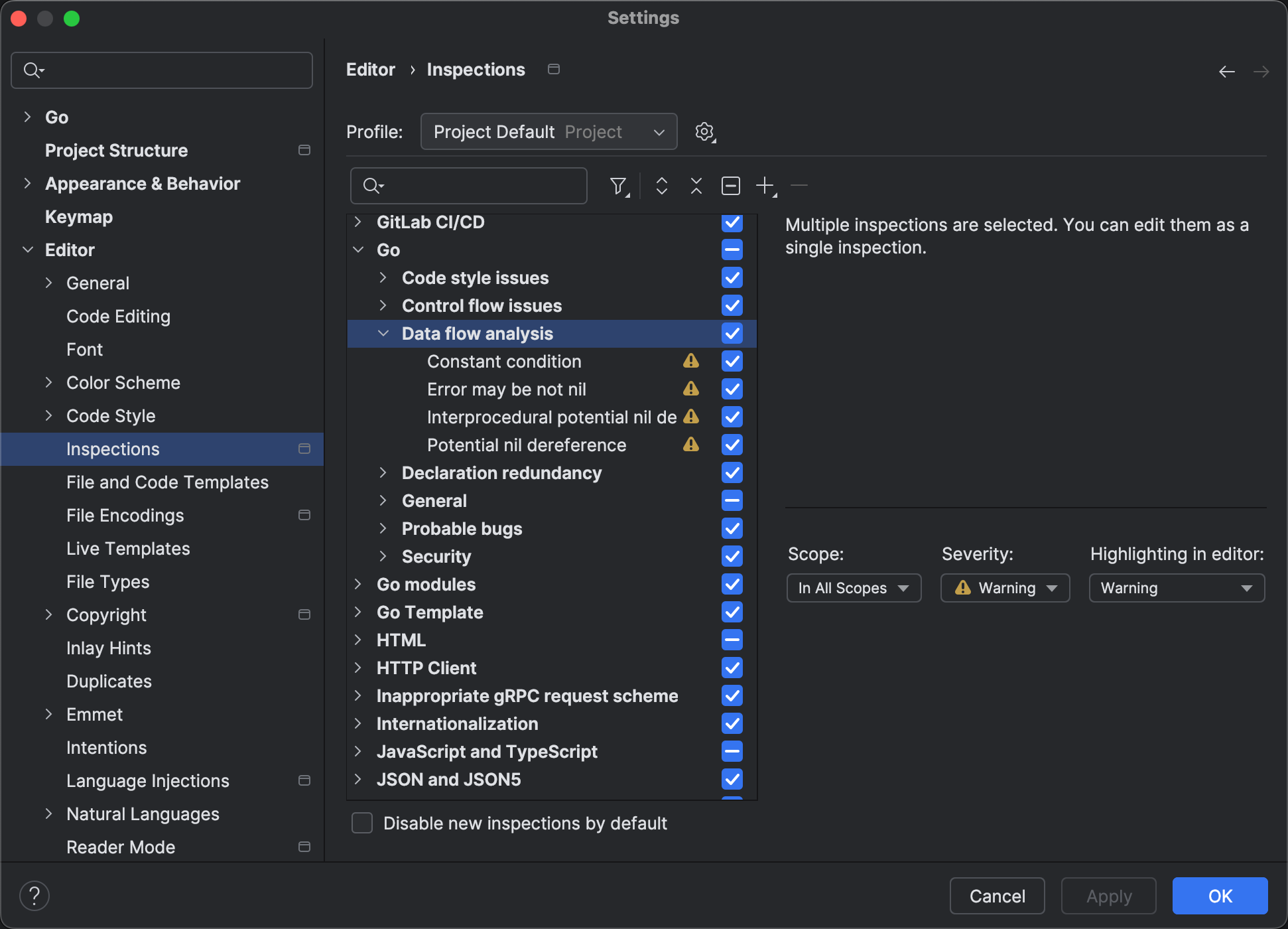This screenshot has width=1288, height=929.
Task: Click the Expand All arrows icon
Action: 661,186
